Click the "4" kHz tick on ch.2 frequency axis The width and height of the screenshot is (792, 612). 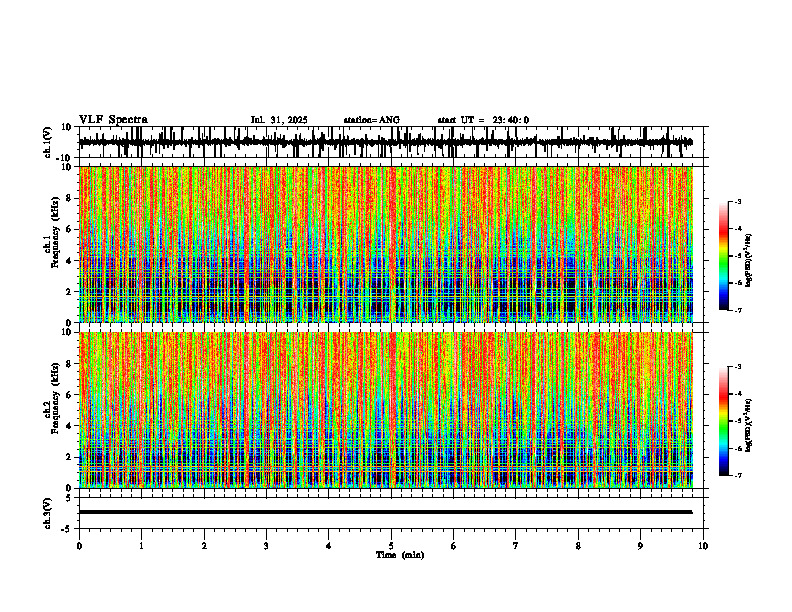coord(70,426)
